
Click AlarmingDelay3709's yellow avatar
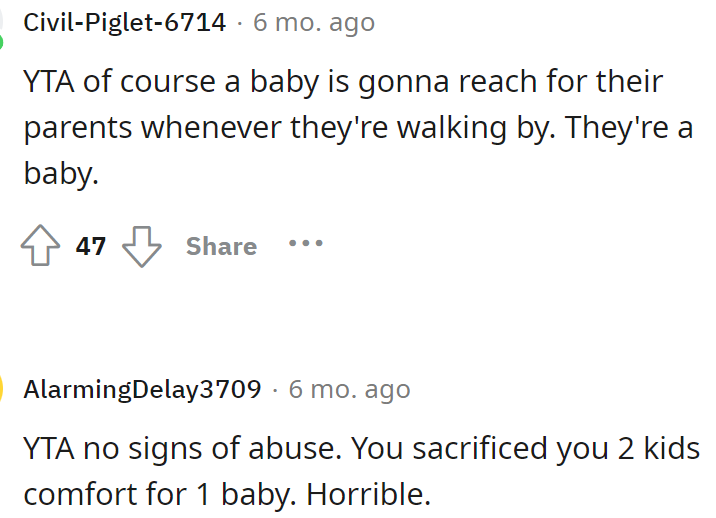pyautogui.click(x=3, y=388)
